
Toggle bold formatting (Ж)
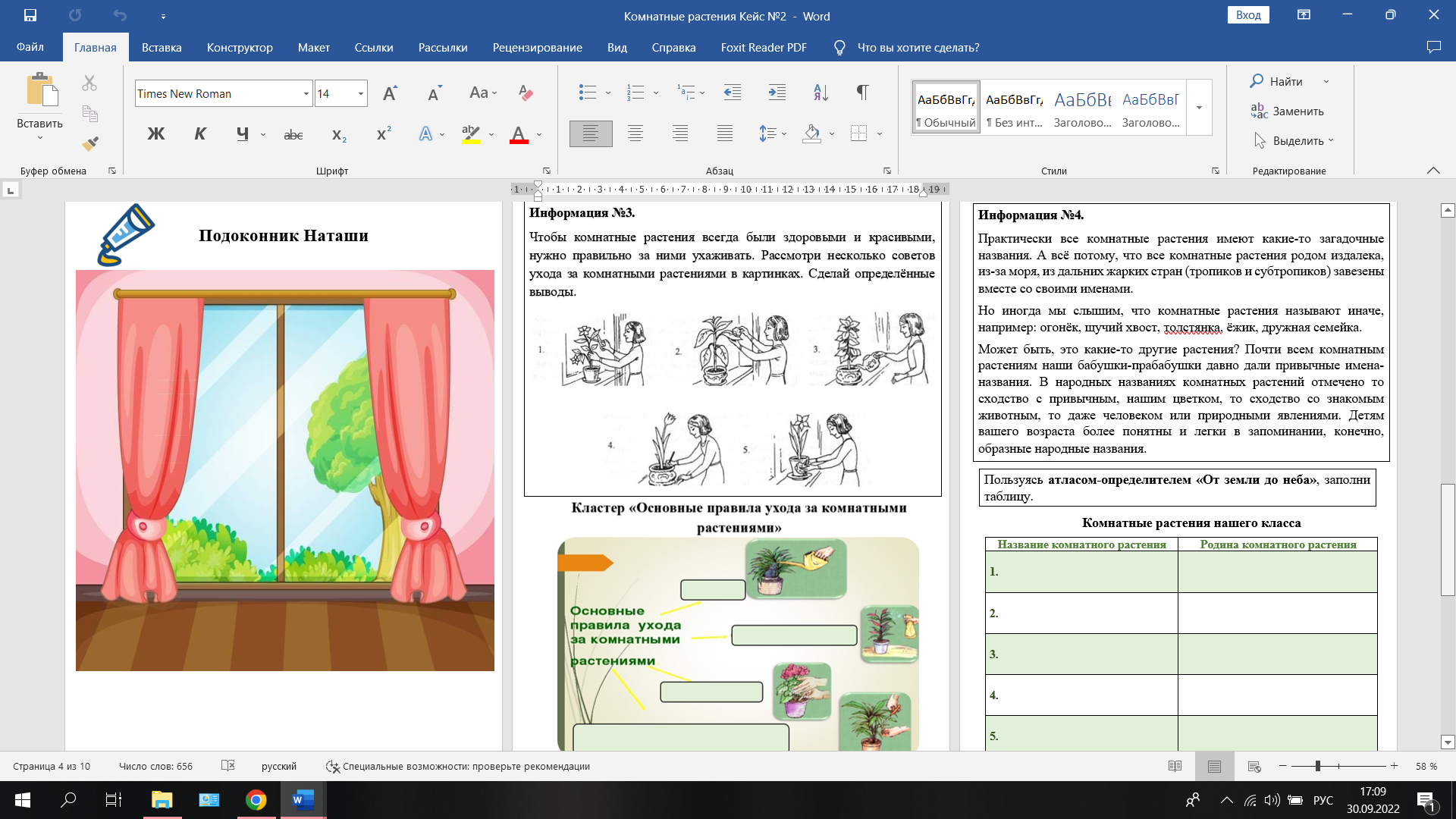(x=155, y=134)
